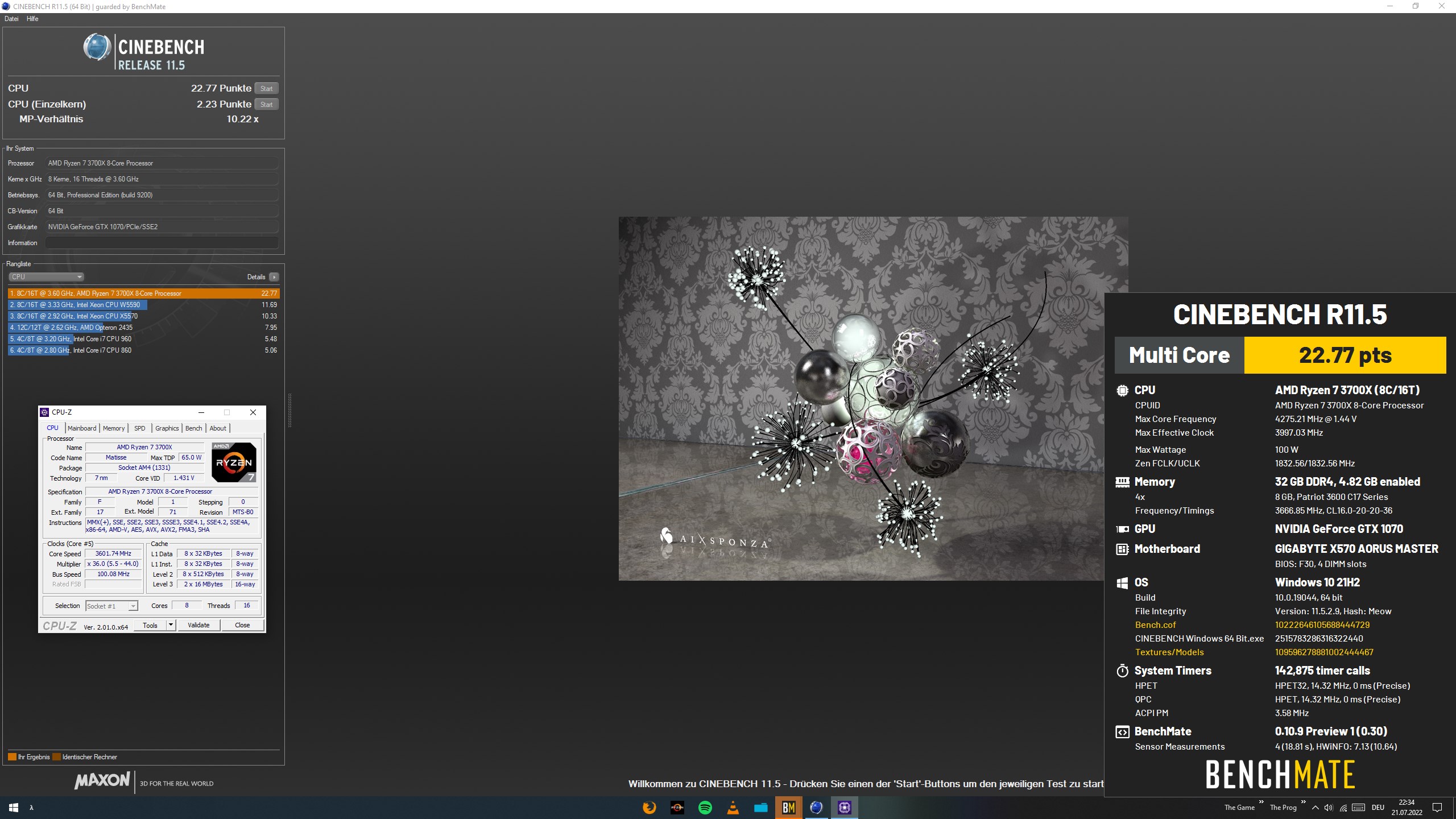Open the notification center
This screenshot has width=1456, height=819.
[1437, 808]
